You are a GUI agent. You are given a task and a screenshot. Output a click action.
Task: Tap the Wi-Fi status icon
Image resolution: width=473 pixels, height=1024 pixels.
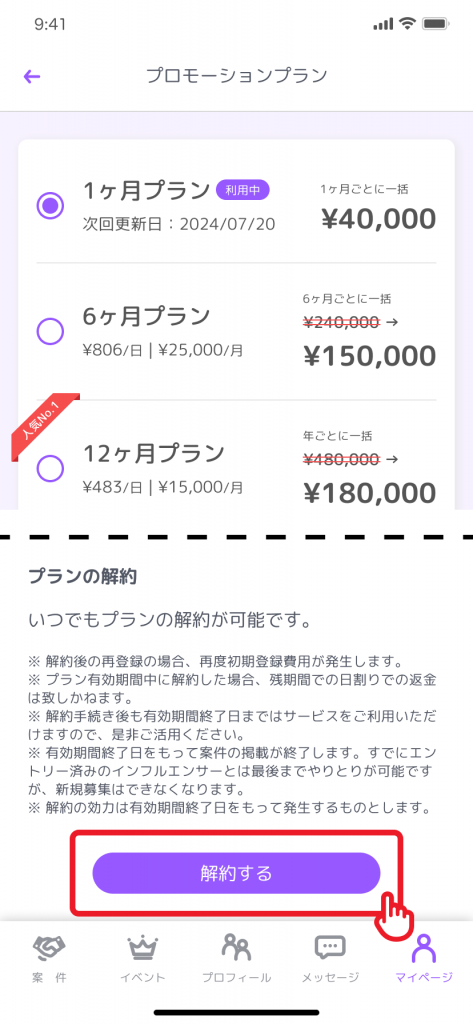[408, 24]
